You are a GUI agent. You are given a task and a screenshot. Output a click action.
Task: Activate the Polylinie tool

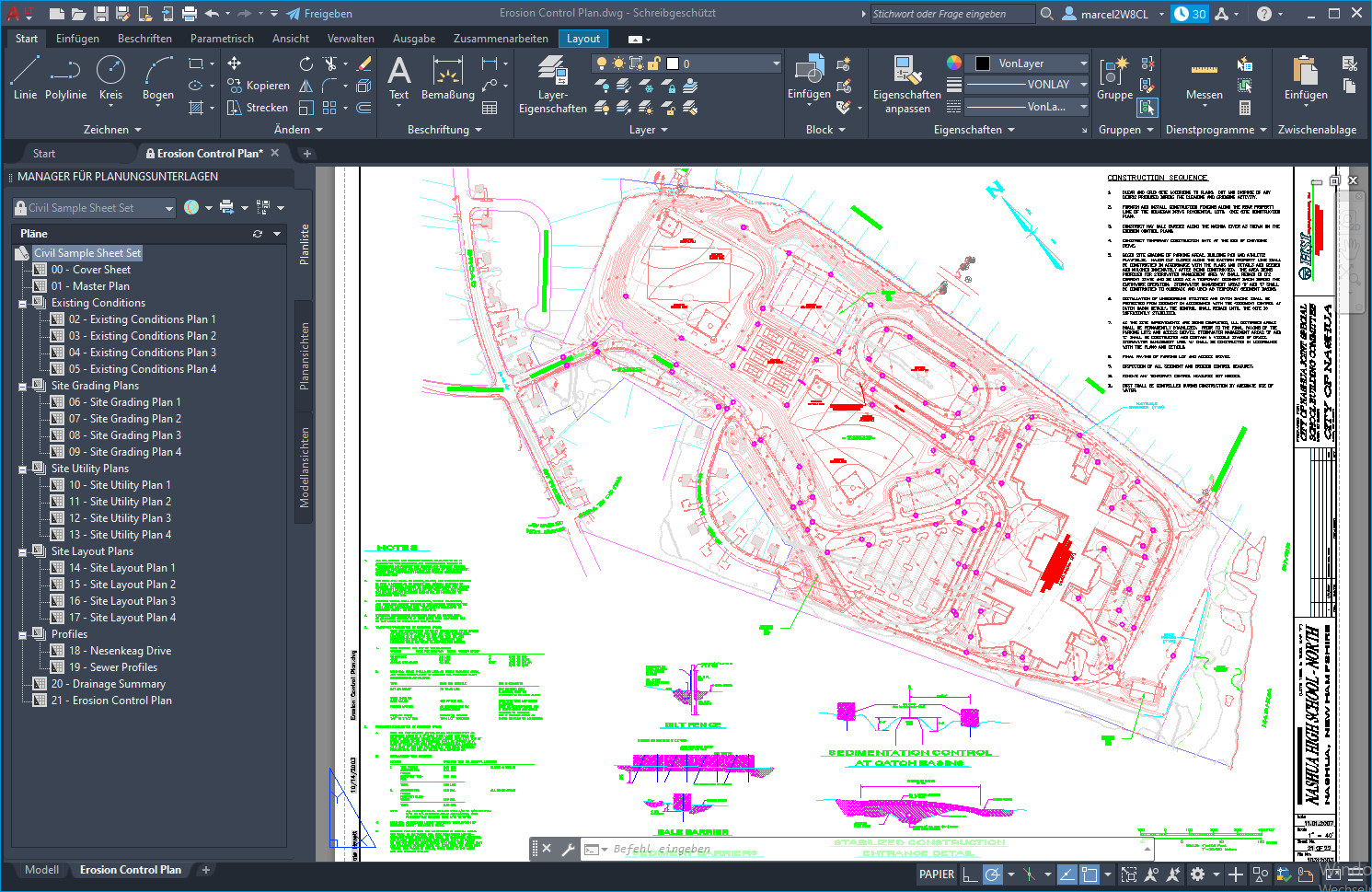(65, 74)
